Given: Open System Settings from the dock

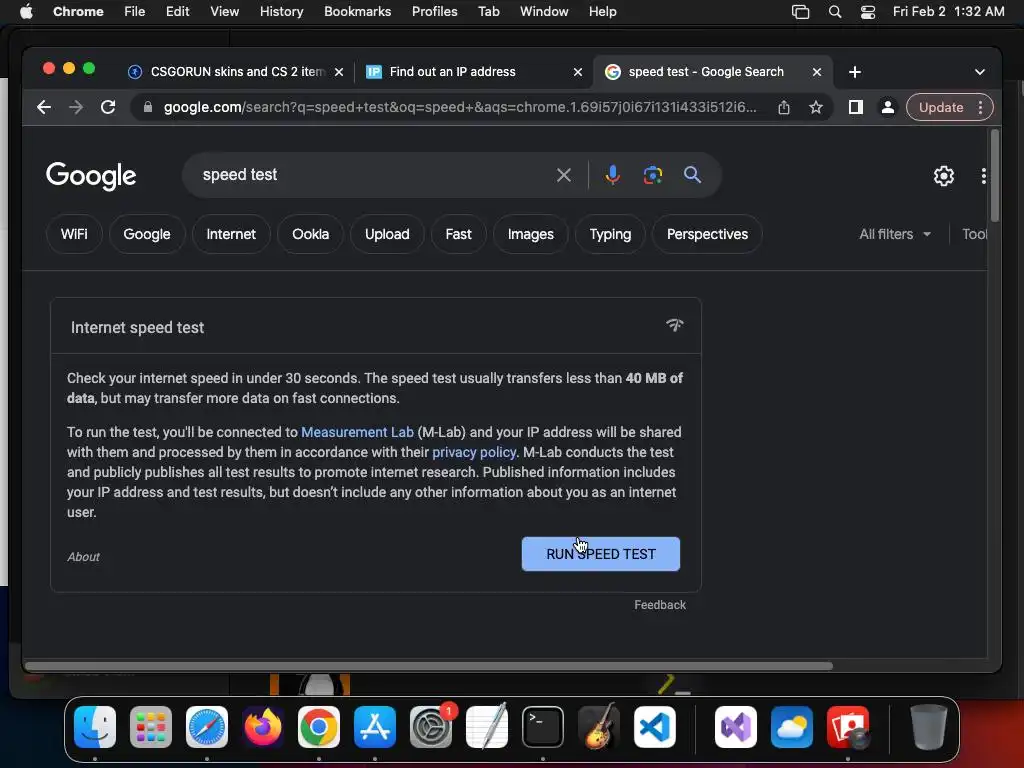Looking at the screenshot, I should click(431, 727).
